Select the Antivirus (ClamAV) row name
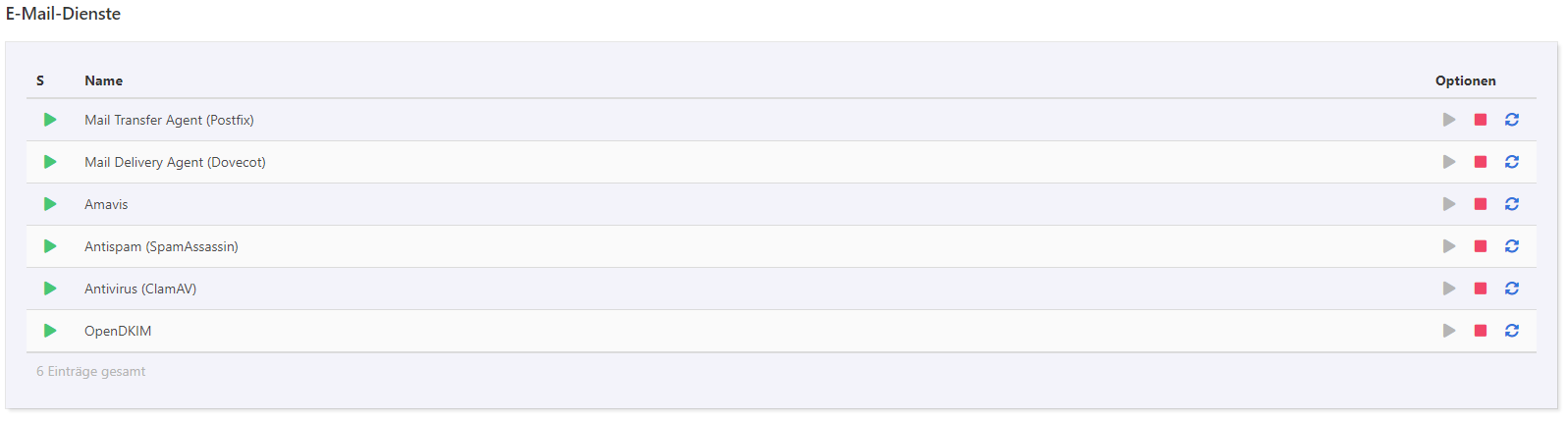The width and height of the screenshot is (1568, 421). tap(140, 289)
